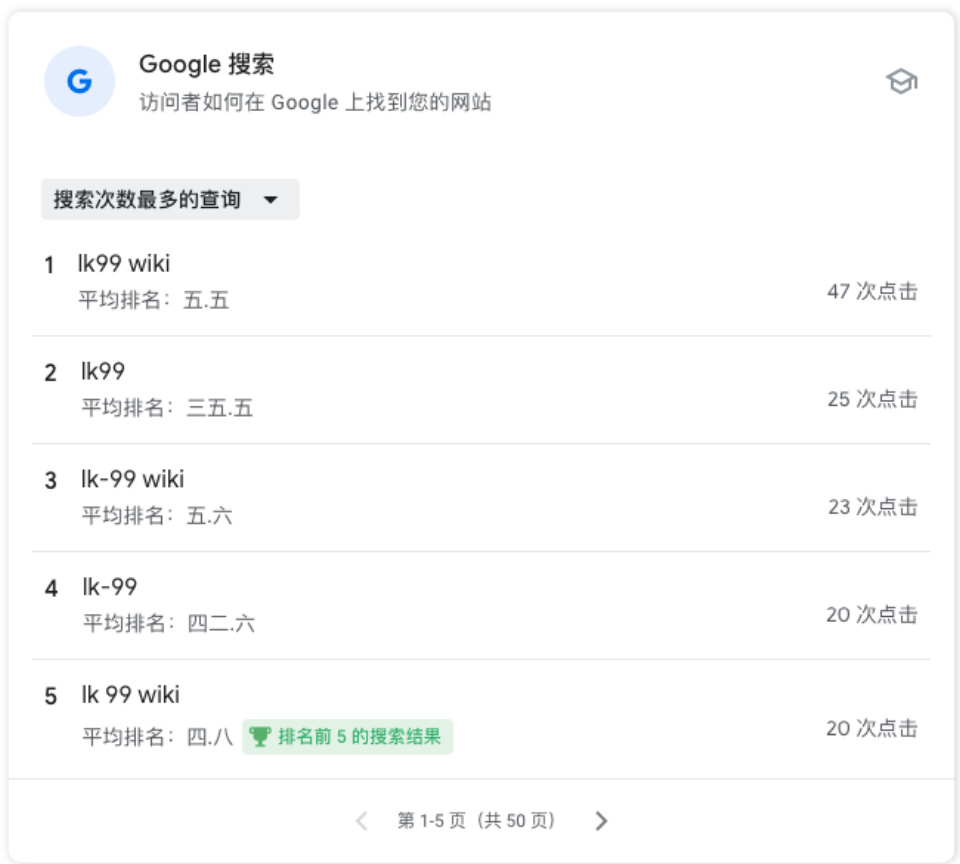Viewport: 960px width, 864px height.
Task: Click '平均排名: 三五.五' under lk99
Action: point(167,408)
